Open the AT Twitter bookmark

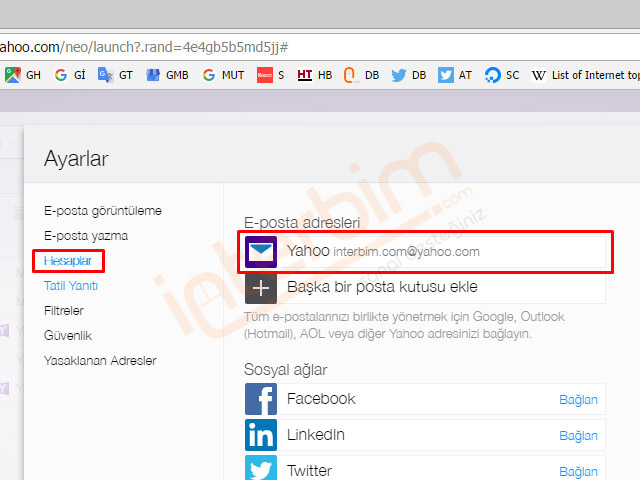pyautogui.click(x=455, y=75)
